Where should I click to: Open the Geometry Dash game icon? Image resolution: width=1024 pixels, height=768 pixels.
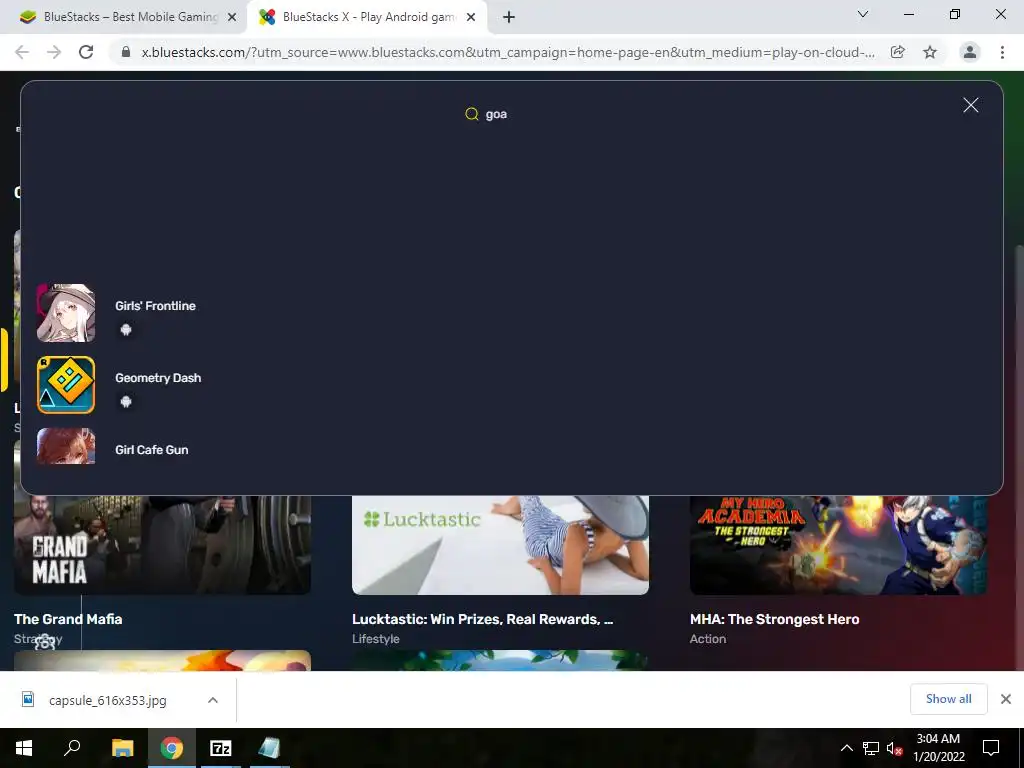pyautogui.click(x=66, y=385)
